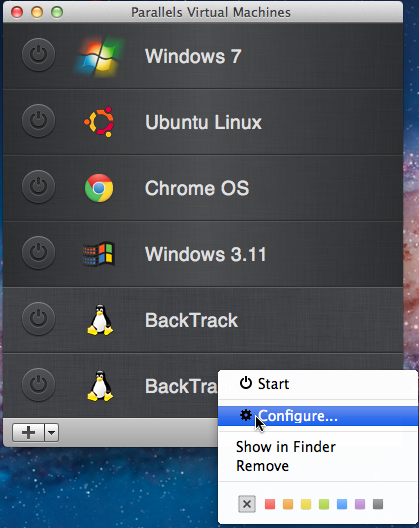Click the Windows 3.11 flag icon

pos(99,254)
